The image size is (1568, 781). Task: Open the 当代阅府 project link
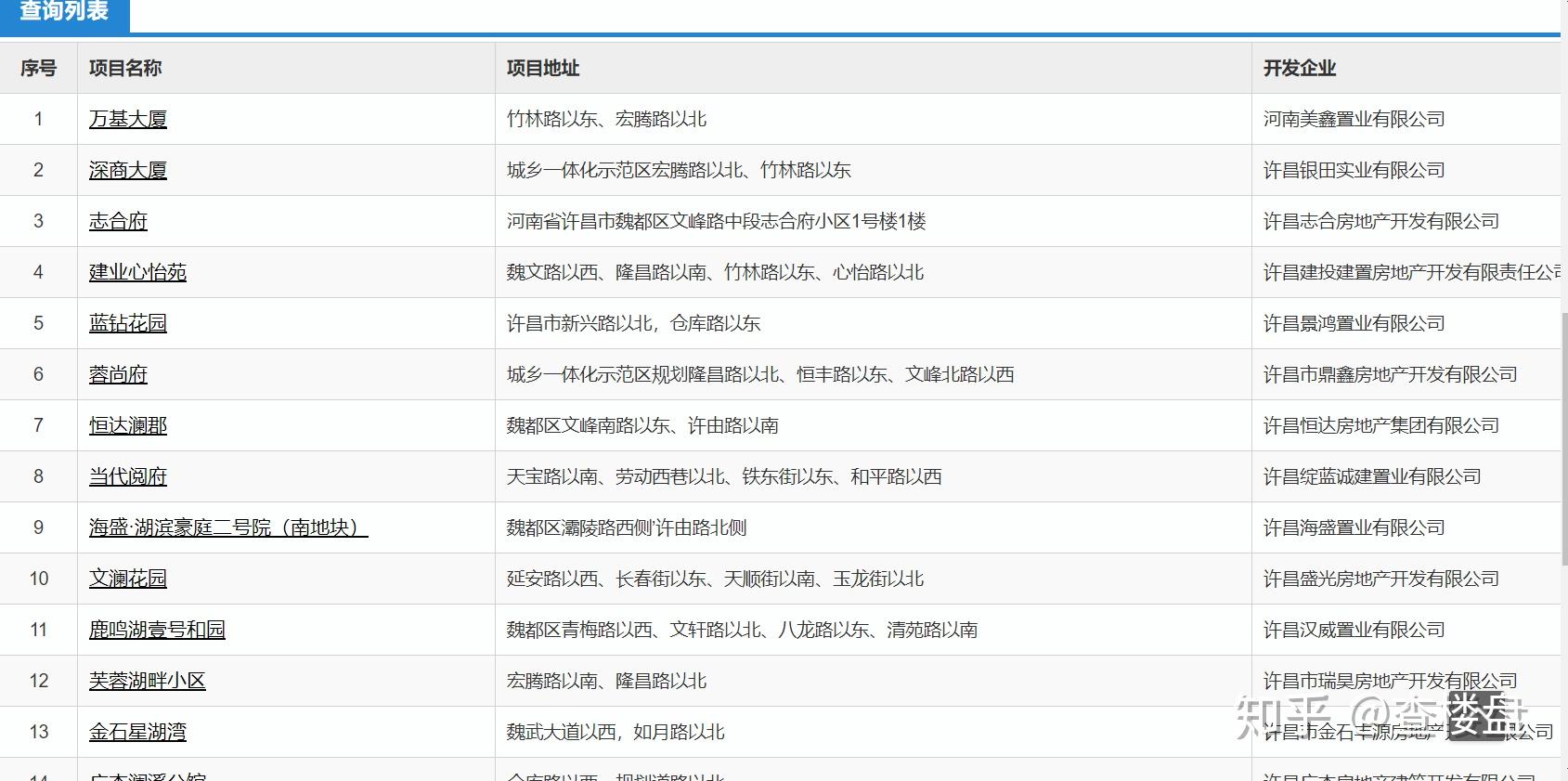tap(128, 476)
